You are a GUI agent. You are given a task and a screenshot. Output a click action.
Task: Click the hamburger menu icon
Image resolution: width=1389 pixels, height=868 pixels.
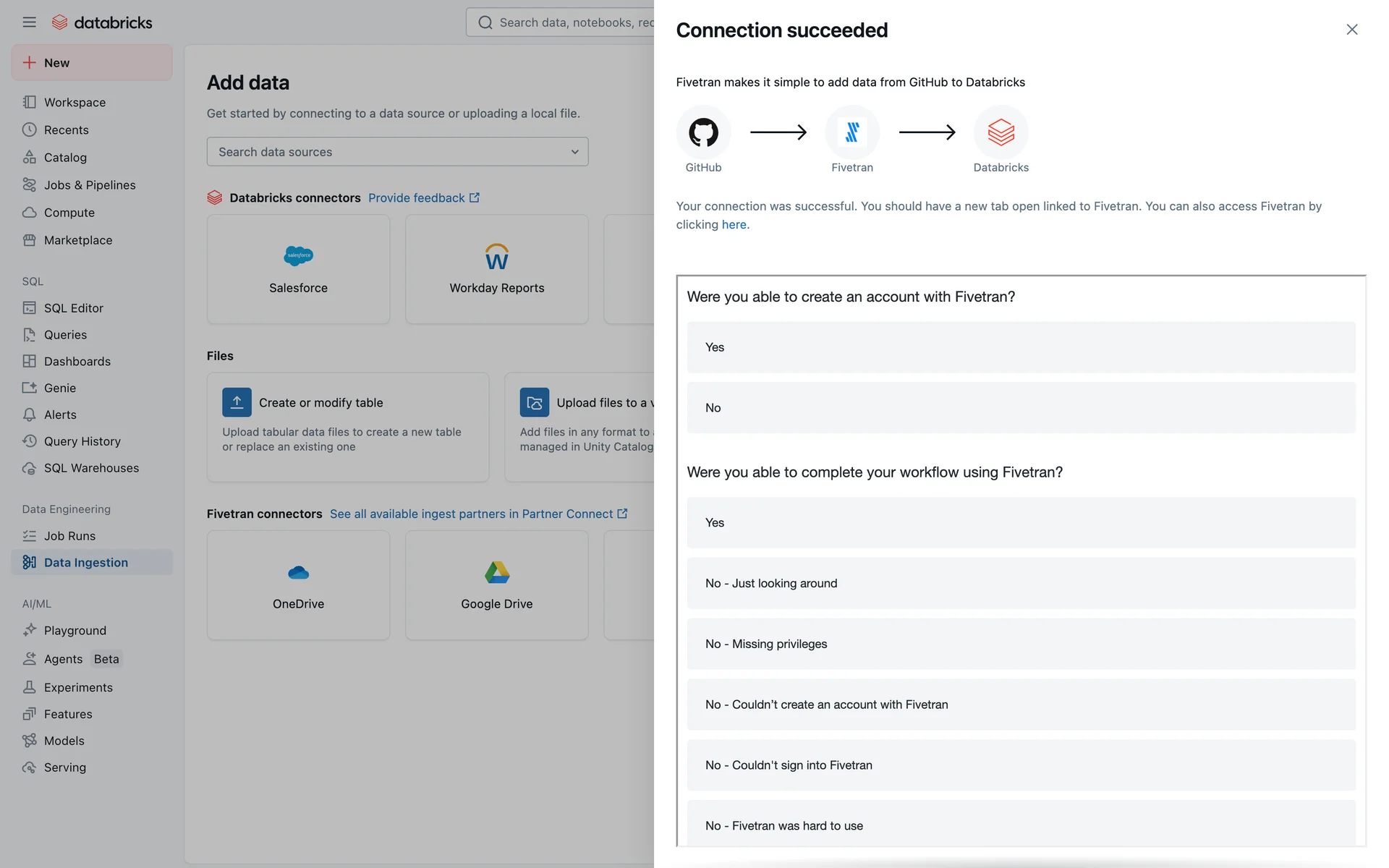[x=29, y=22]
